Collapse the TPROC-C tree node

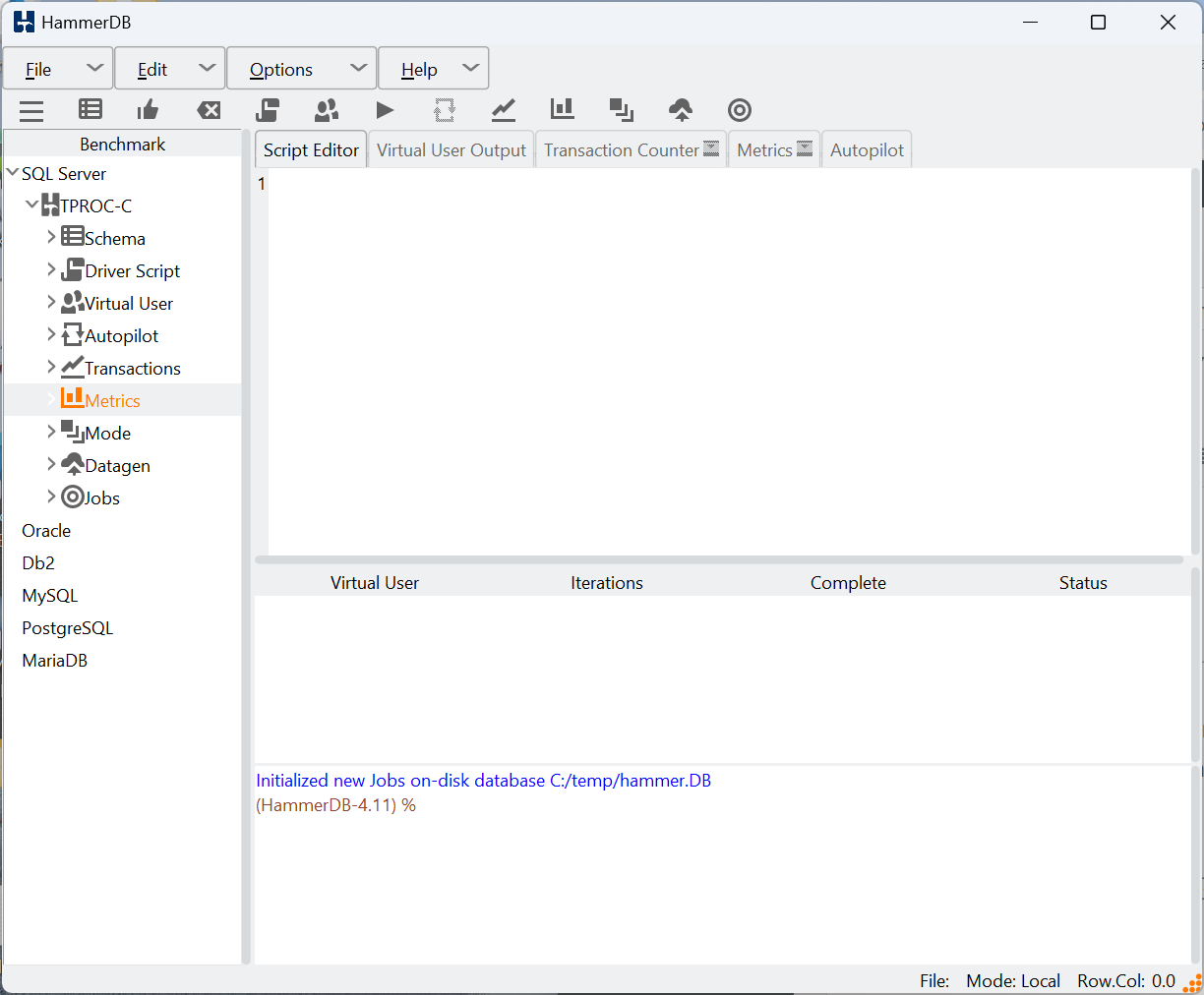pos(32,205)
